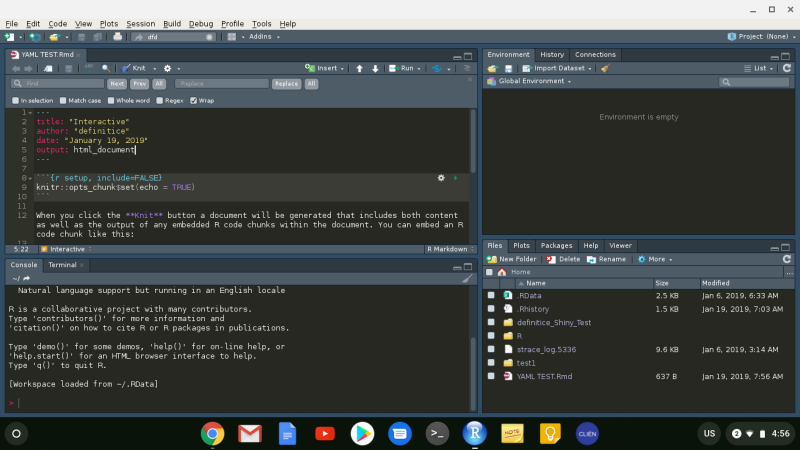Uncheck the Wrap search option
Screen dimensions: 800x450
pos(193,100)
